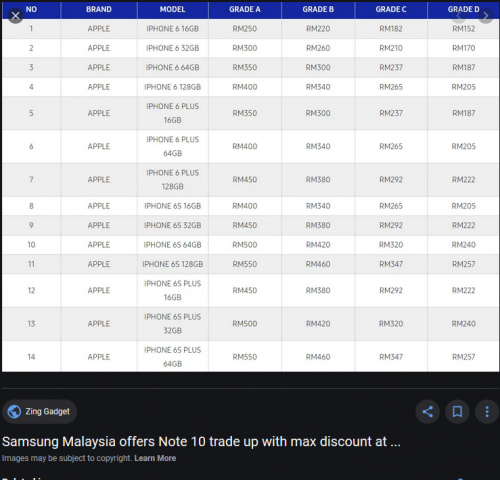The image size is (500, 480).
Task: Click the globe icon beside Zing Gadget
Action: (14, 412)
